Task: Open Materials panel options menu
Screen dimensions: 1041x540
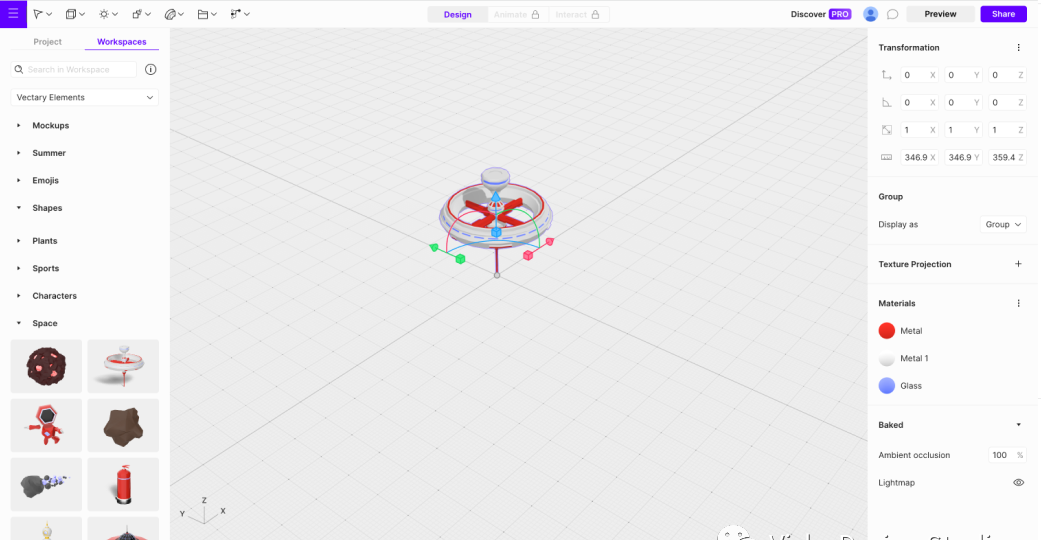Action: 1018,304
